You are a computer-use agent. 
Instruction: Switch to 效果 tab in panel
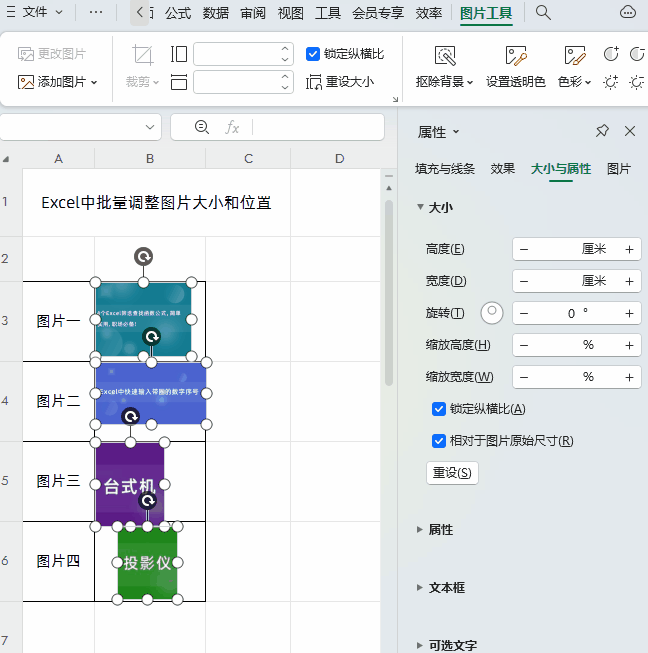pos(502,169)
